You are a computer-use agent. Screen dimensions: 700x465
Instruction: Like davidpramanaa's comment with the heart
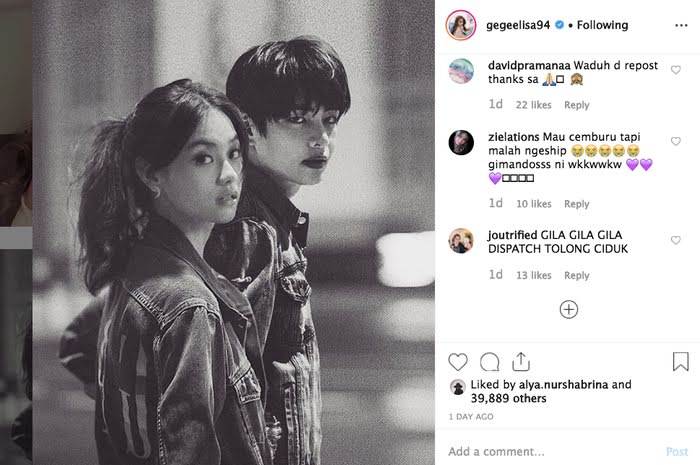676,70
